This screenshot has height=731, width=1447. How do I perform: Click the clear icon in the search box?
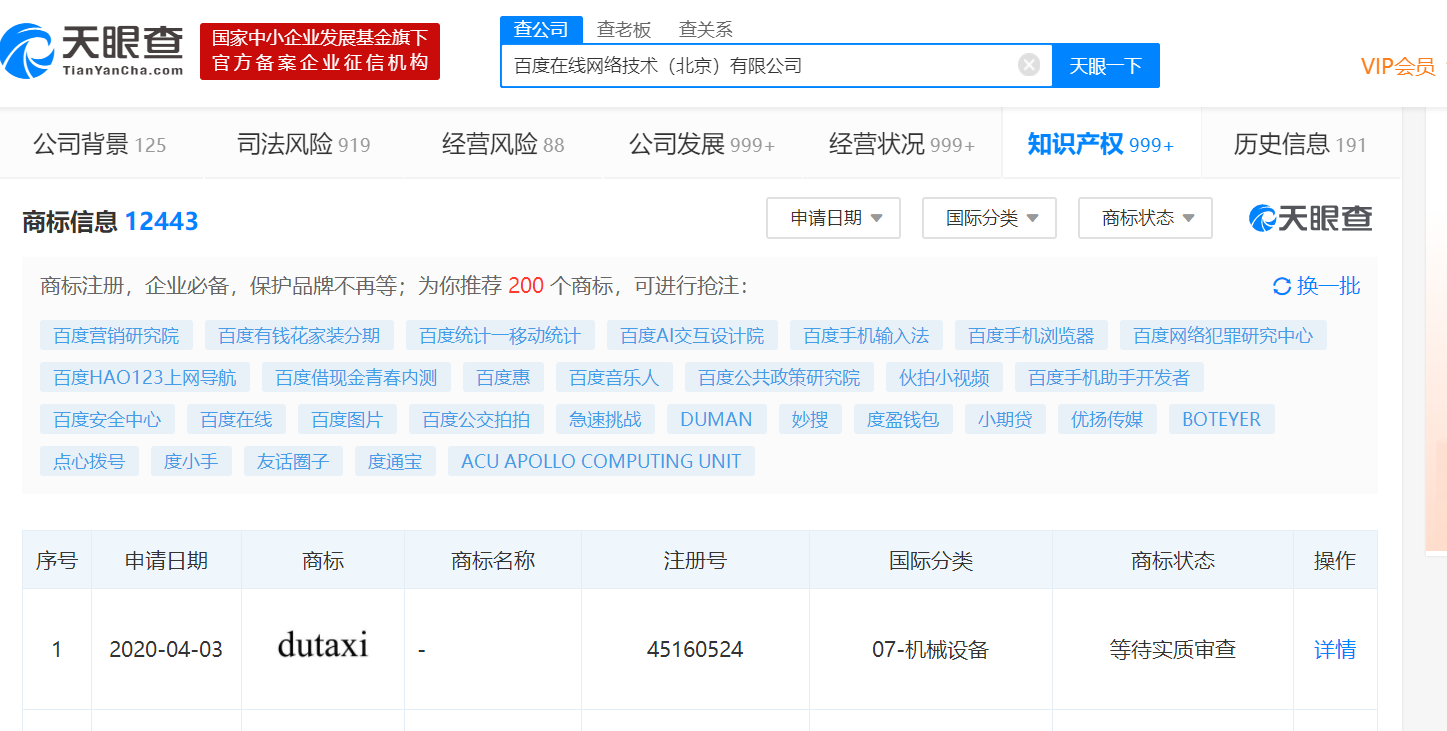pyautogui.click(x=1028, y=64)
